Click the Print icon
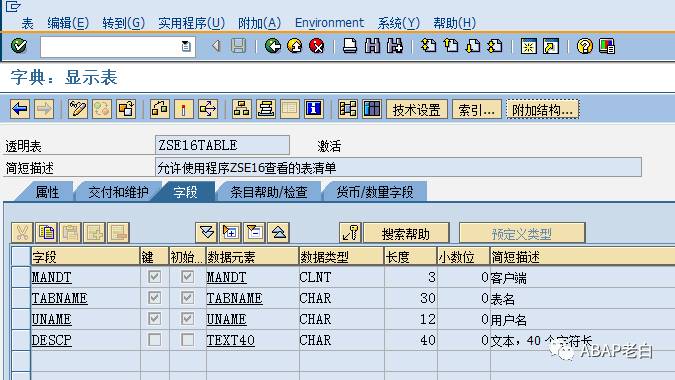This screenshot has height=380, width=675. [350, 46]
